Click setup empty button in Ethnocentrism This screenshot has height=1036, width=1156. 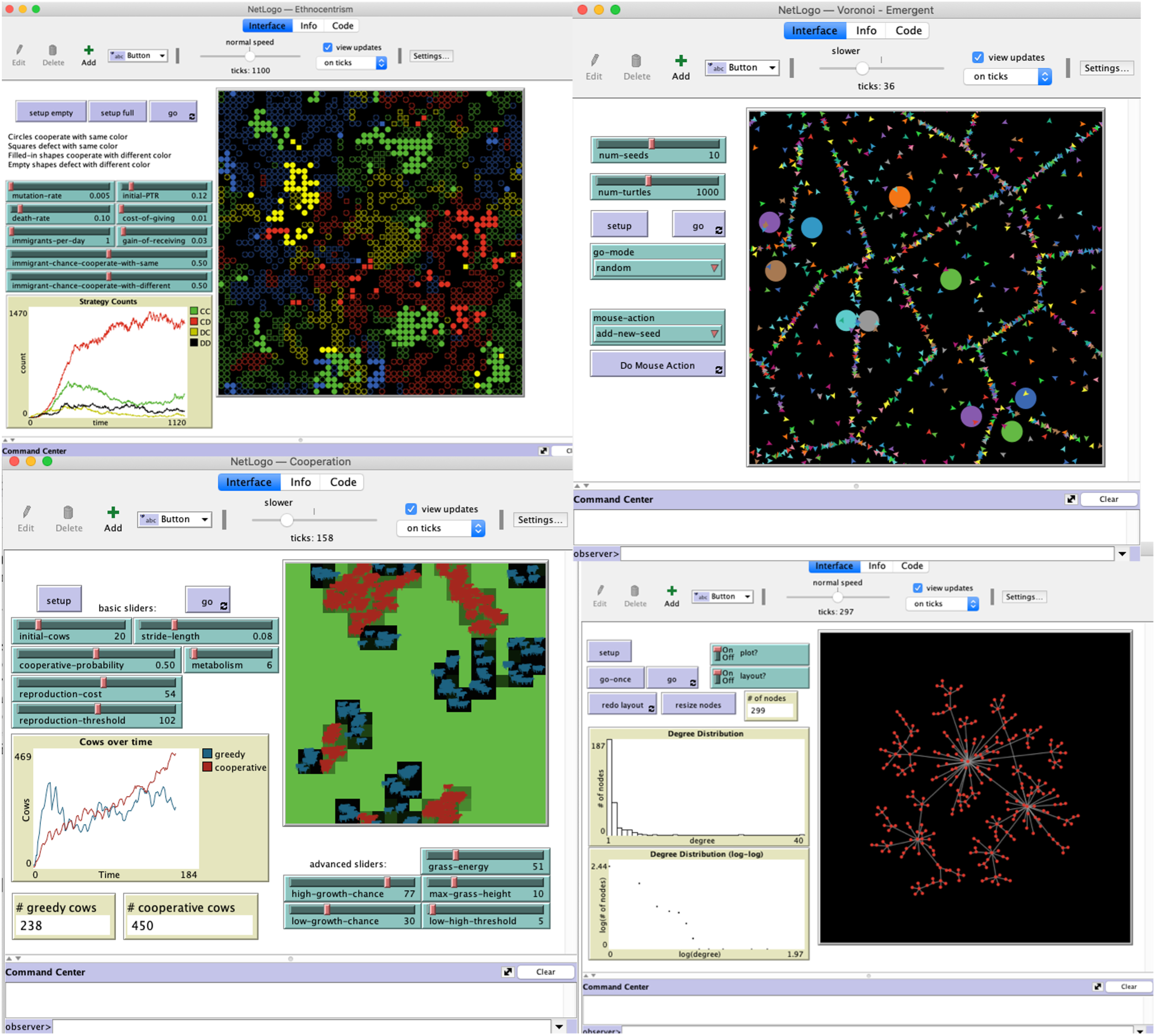51,112
